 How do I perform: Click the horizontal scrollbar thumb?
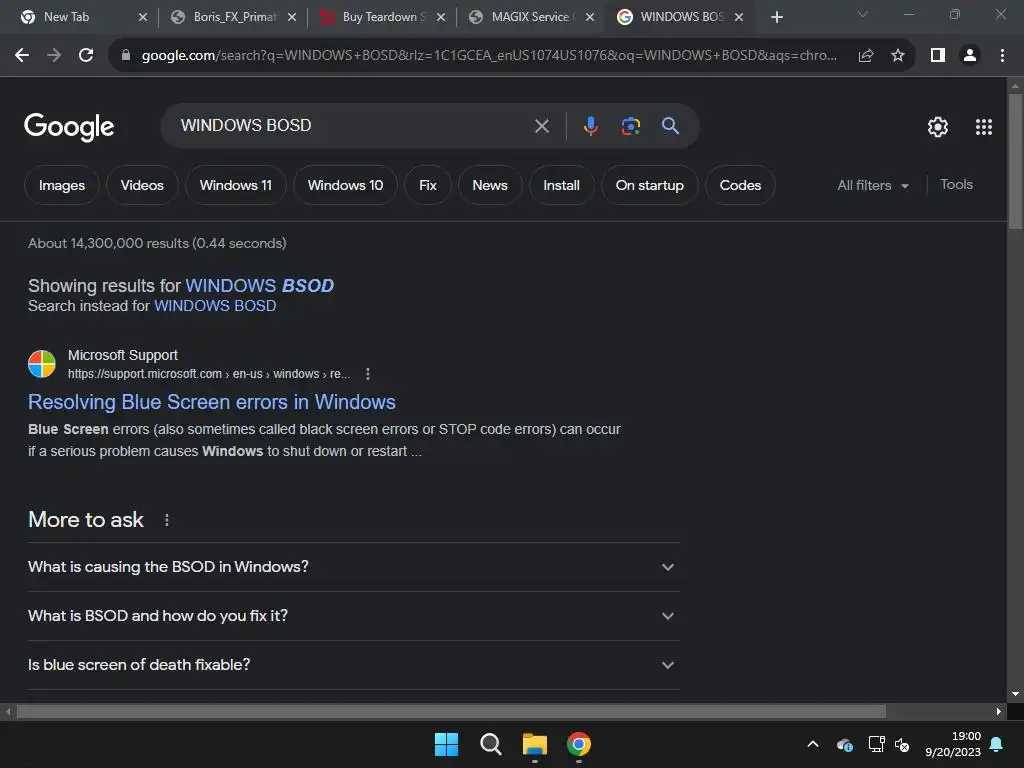[451, 711]
